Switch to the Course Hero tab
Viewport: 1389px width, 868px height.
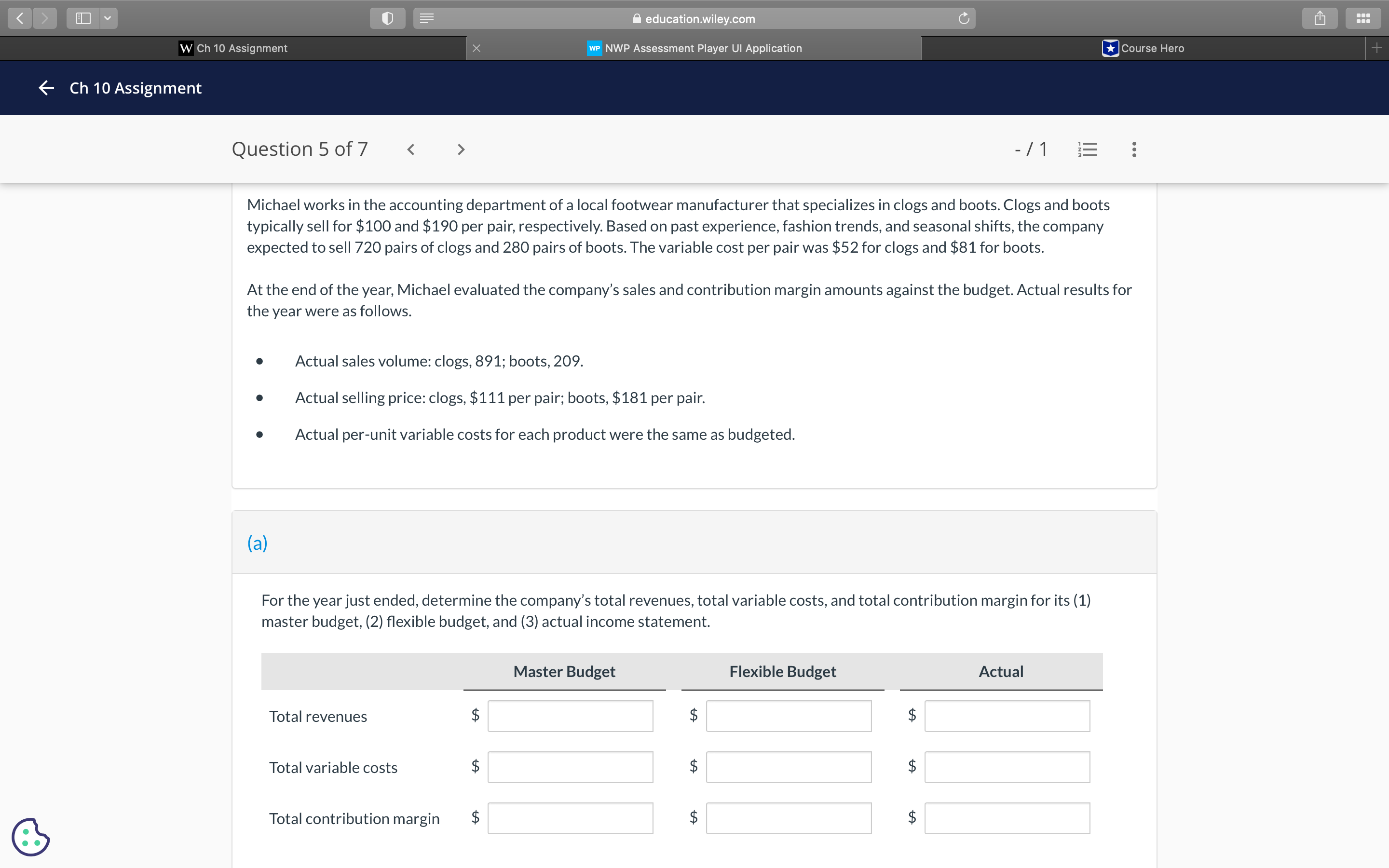tap(1144, 48)
